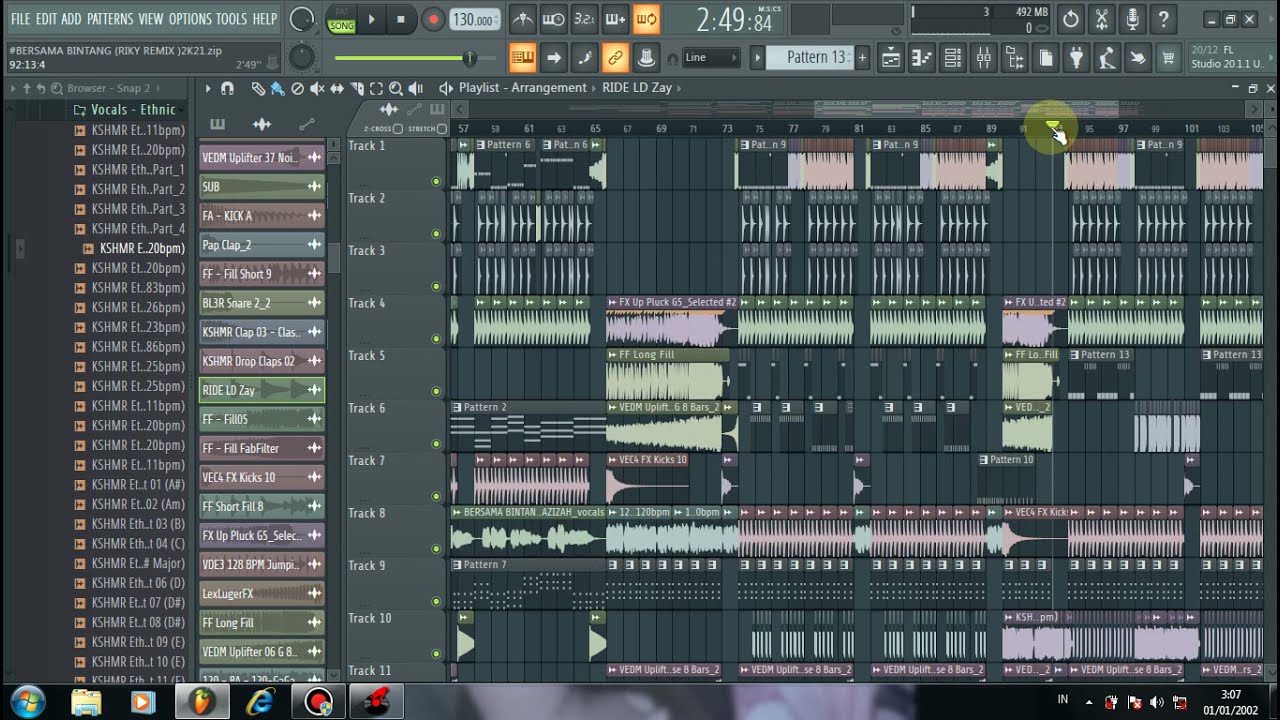Switch to SONG mode

(340, 25)
